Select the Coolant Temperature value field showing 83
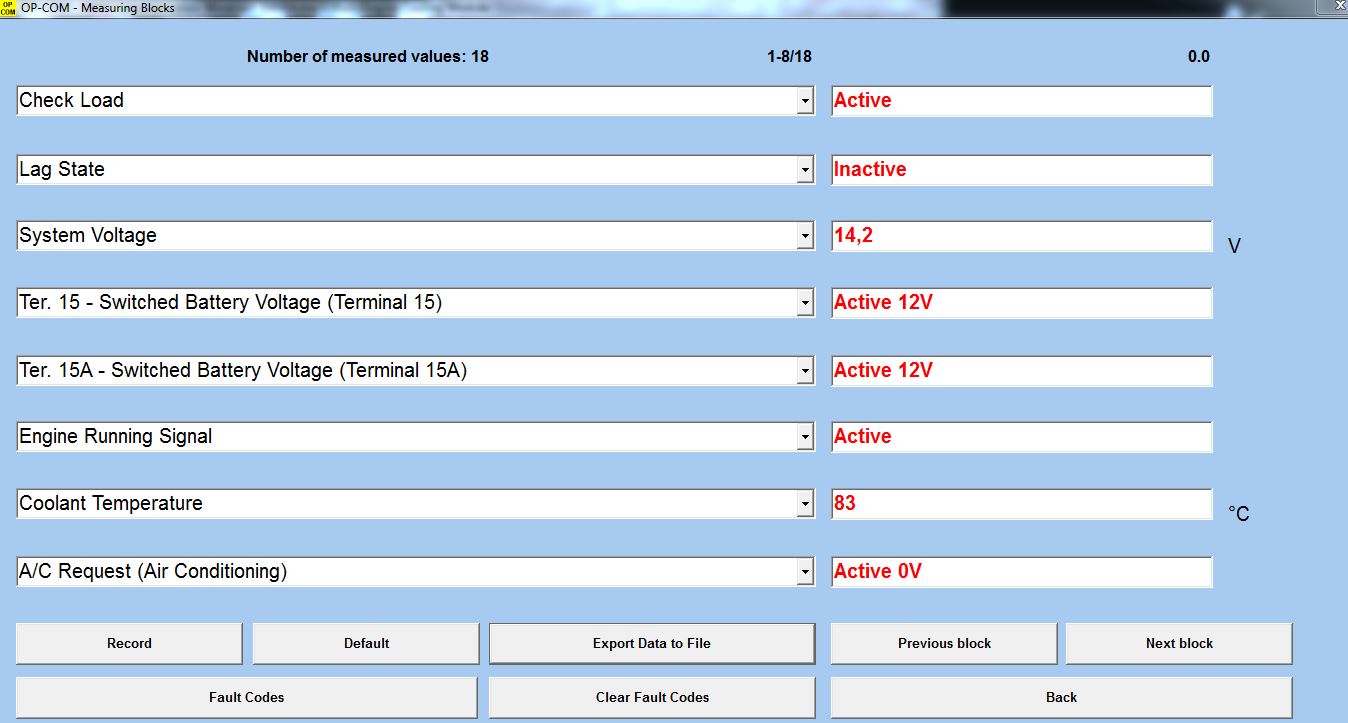 (1021, 504)
